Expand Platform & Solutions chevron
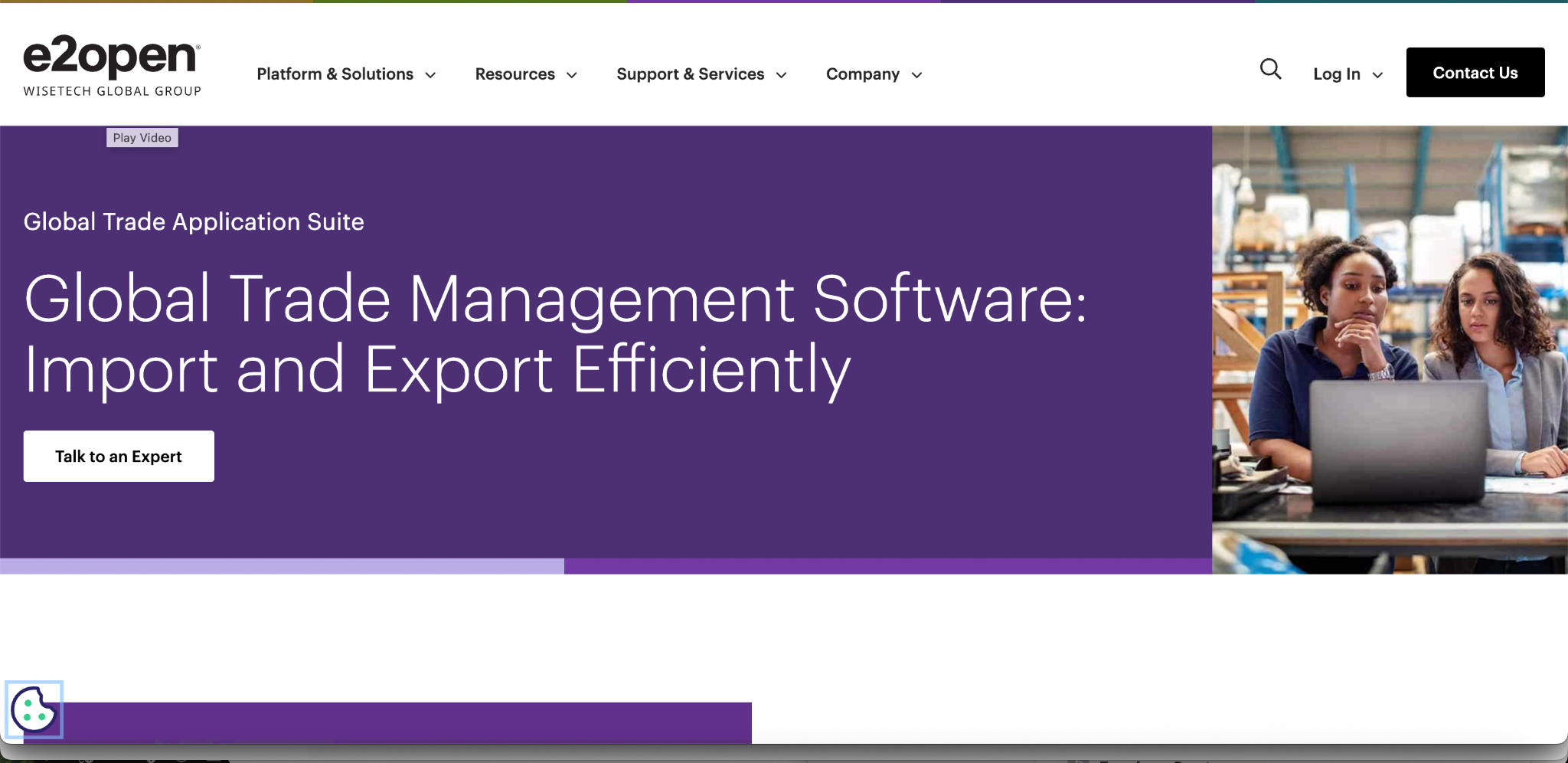Viewport: 1568px width, 763px height. (430, 75)
